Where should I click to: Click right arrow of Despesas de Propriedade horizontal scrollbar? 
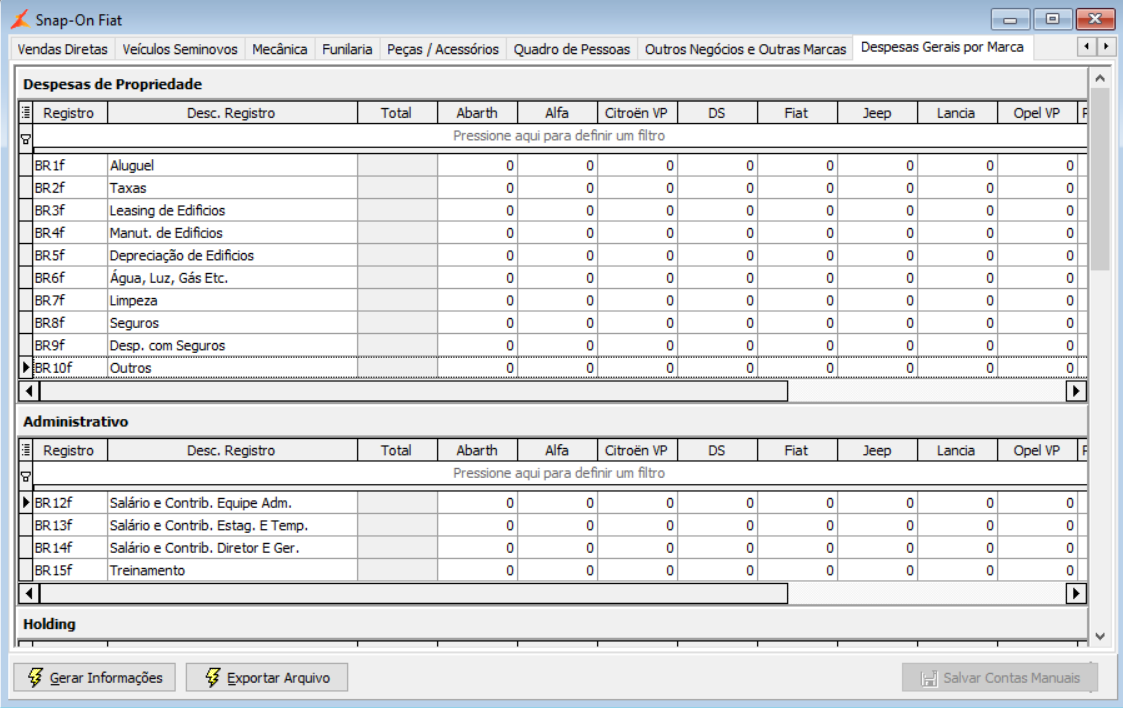(1076, 391)
